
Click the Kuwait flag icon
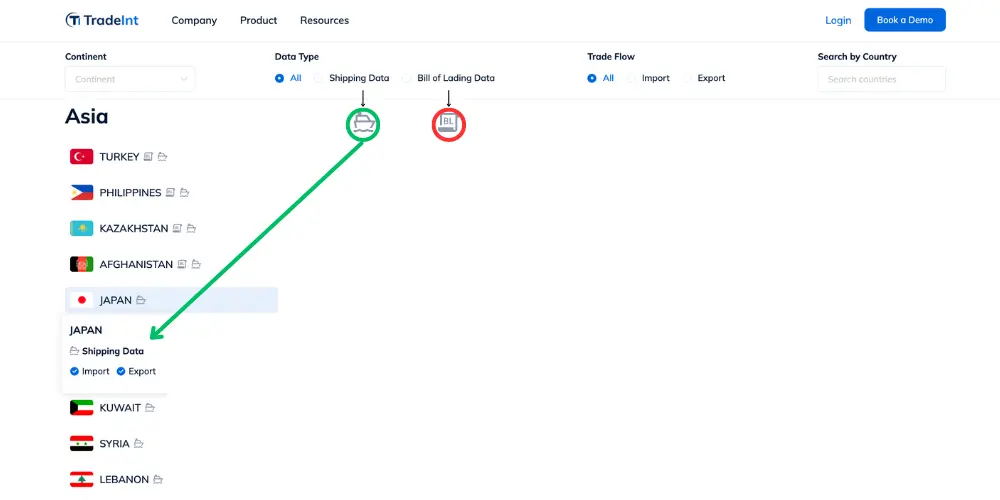(x=82, y=408)
